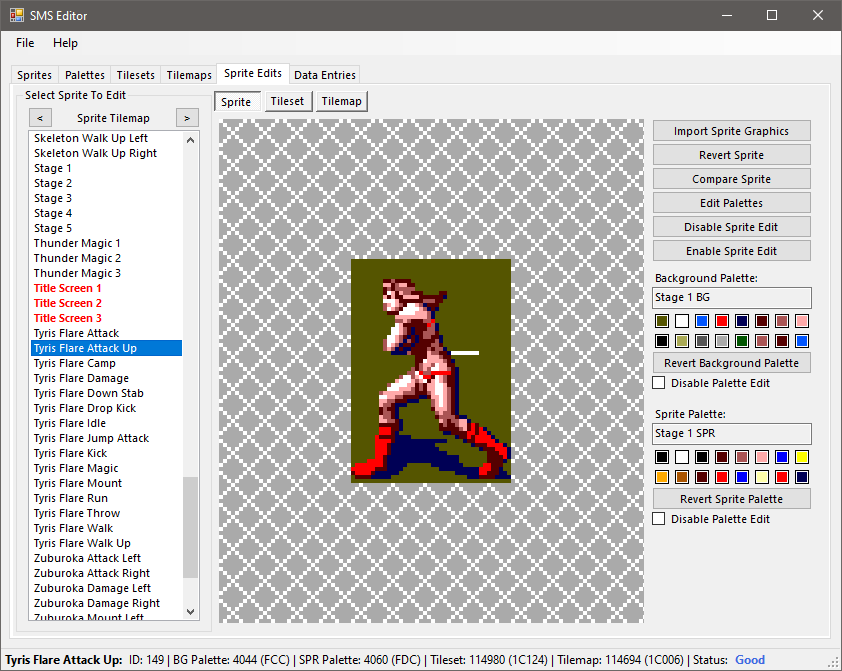The image size is (842, 671).
Task: Click Disable Sprite Edit button
Action: coord(731,227)
